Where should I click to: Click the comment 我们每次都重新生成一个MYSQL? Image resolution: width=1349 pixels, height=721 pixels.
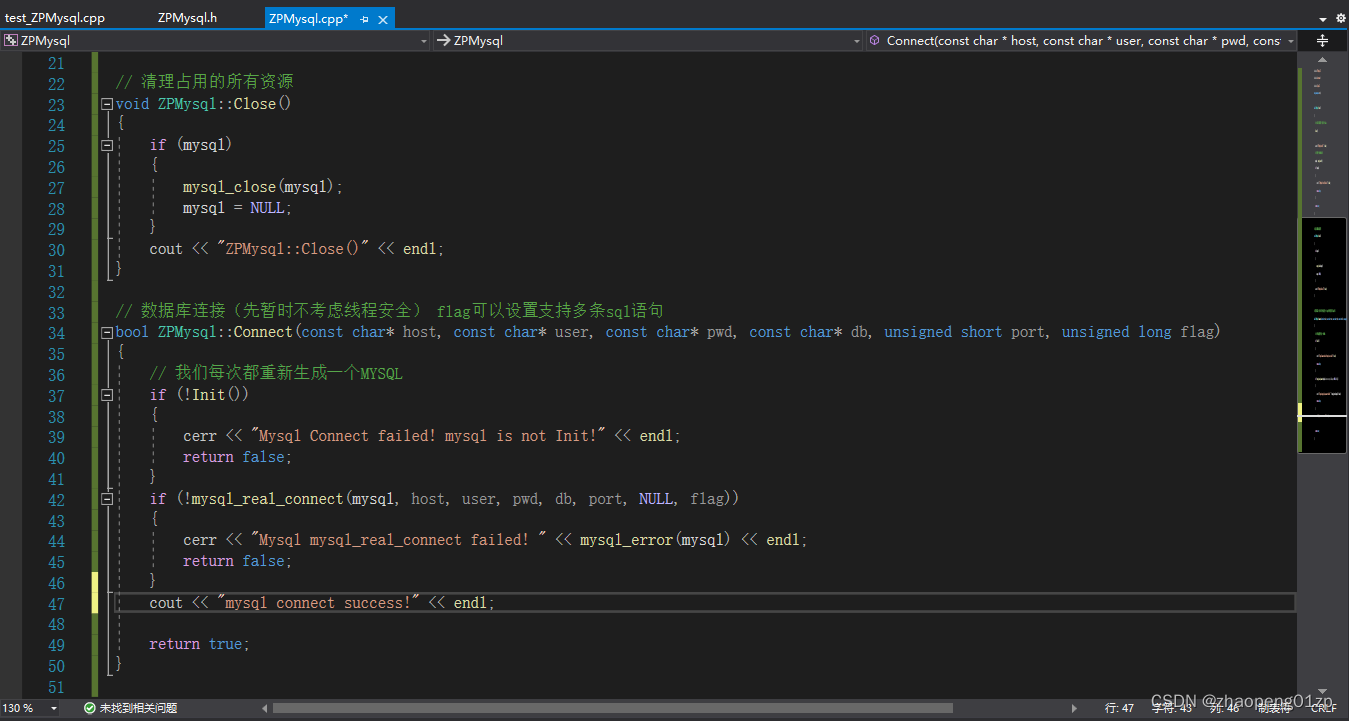pos(276,374)
